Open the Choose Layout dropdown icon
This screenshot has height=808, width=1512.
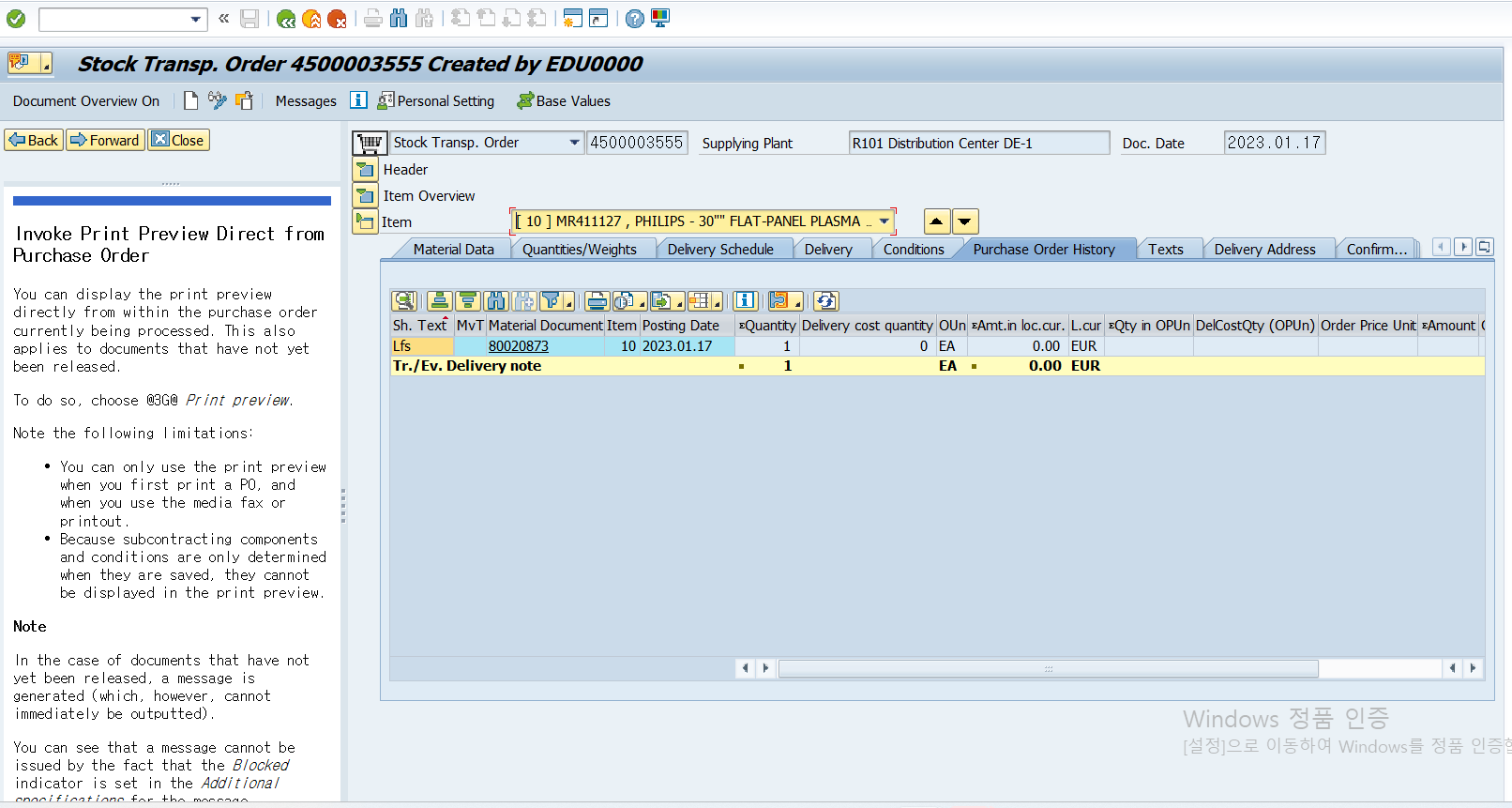point(704,300)
